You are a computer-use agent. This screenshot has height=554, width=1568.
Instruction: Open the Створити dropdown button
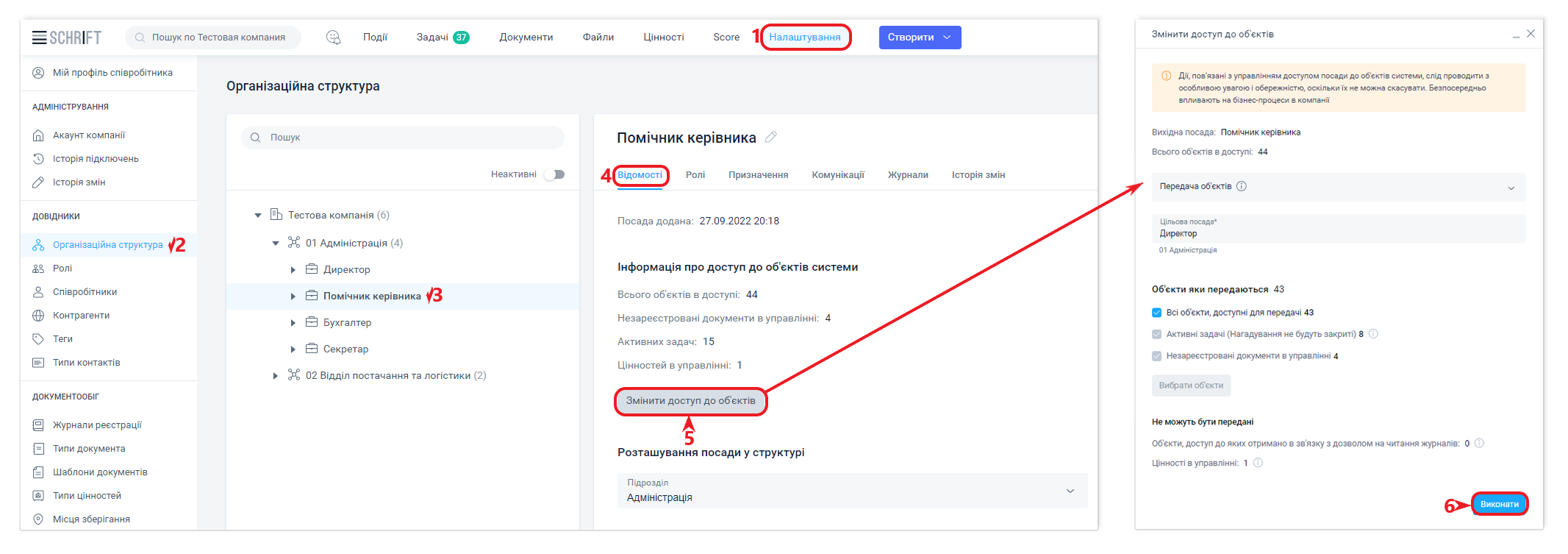919,38
